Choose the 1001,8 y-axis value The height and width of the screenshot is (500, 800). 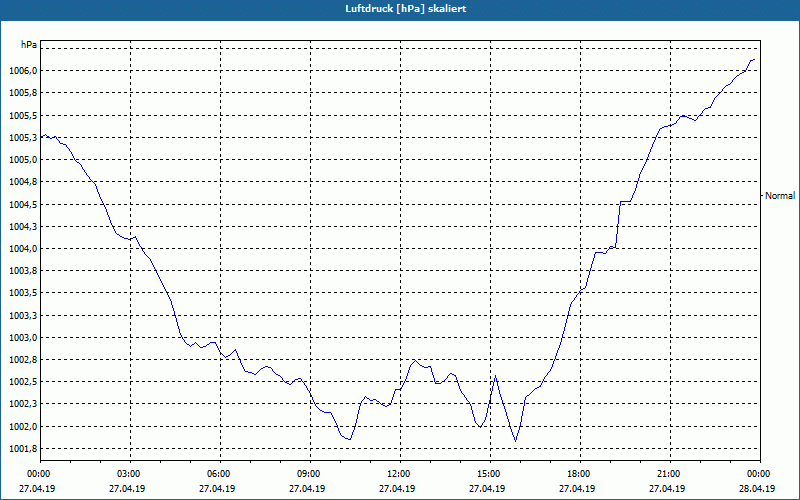(23, 449)
